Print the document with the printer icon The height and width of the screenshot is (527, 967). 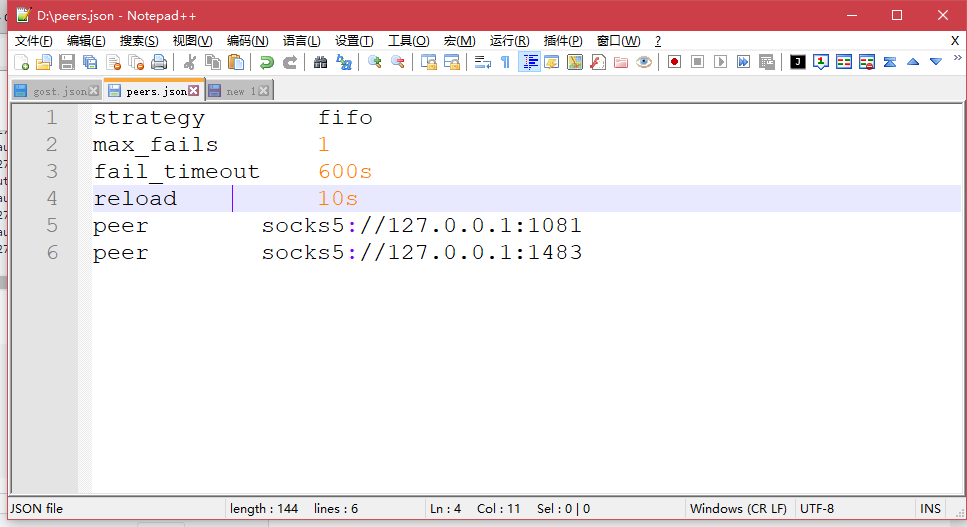point(159,62)
